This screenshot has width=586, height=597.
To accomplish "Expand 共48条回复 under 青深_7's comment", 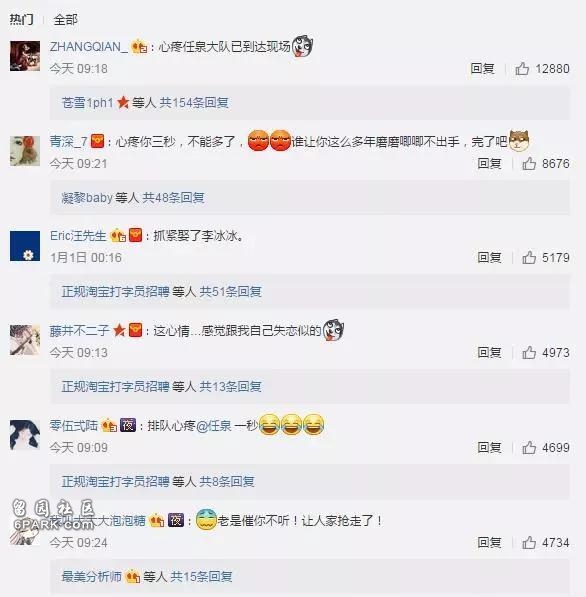I will click(x=173, y=198).
